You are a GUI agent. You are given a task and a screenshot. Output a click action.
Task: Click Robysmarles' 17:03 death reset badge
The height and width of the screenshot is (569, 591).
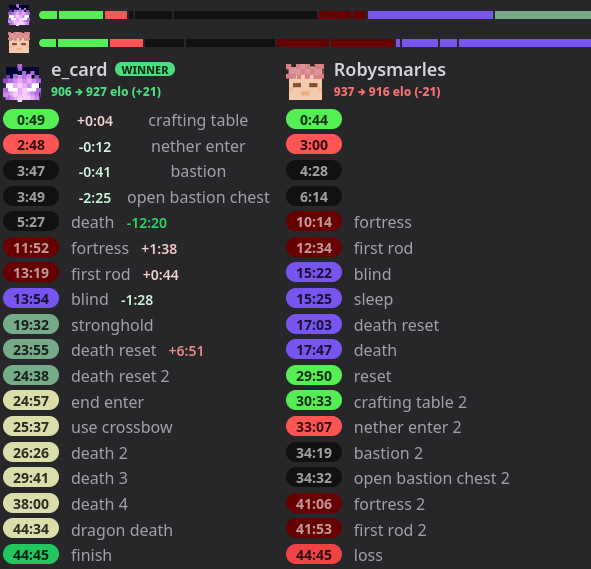[314, 325]
